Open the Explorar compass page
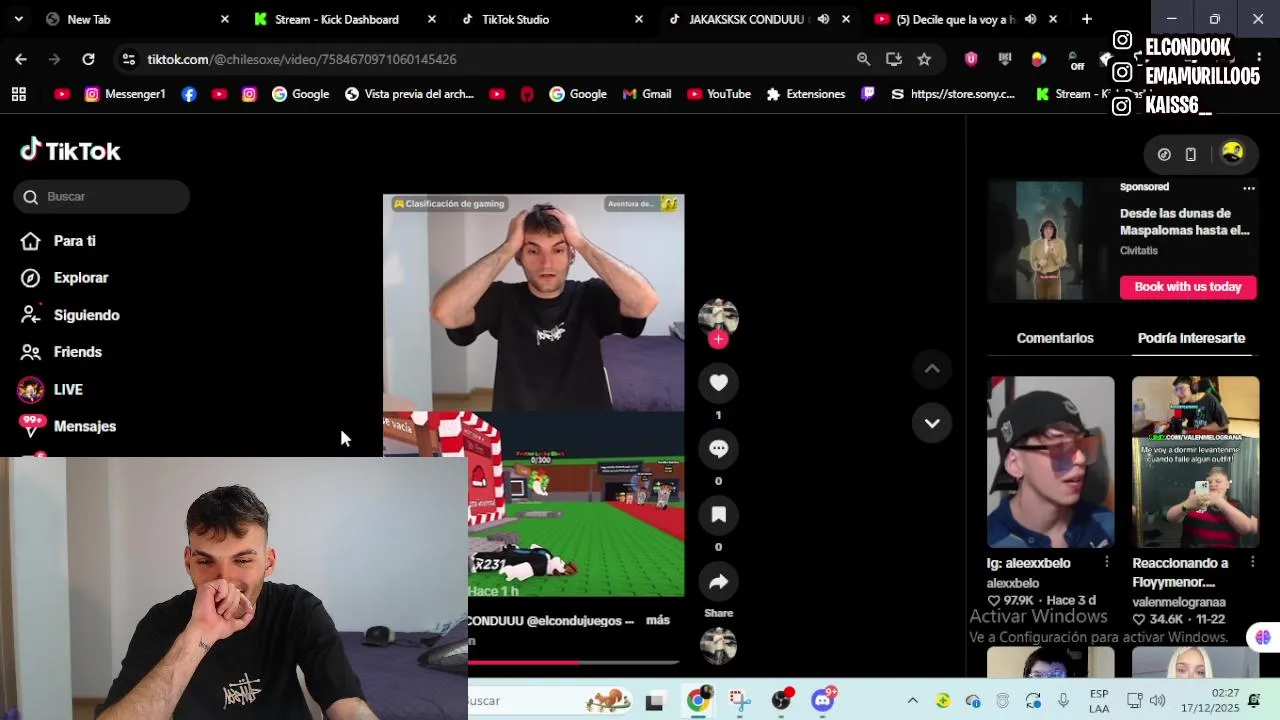Image resolution: width=1280 pixels, height=720 pixels. (65, 278)
